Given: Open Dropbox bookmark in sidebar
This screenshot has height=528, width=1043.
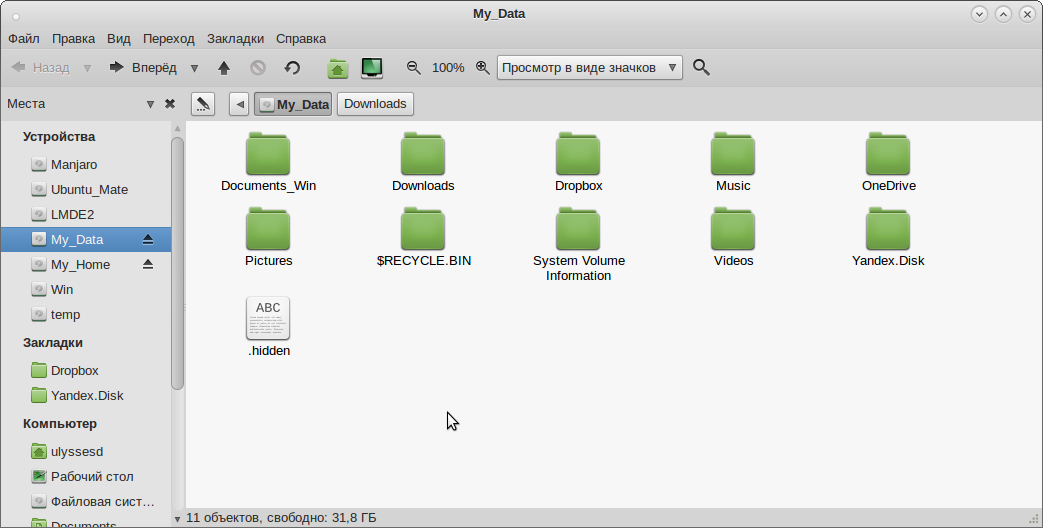Looking at the screenshot, I should [86, 370].
